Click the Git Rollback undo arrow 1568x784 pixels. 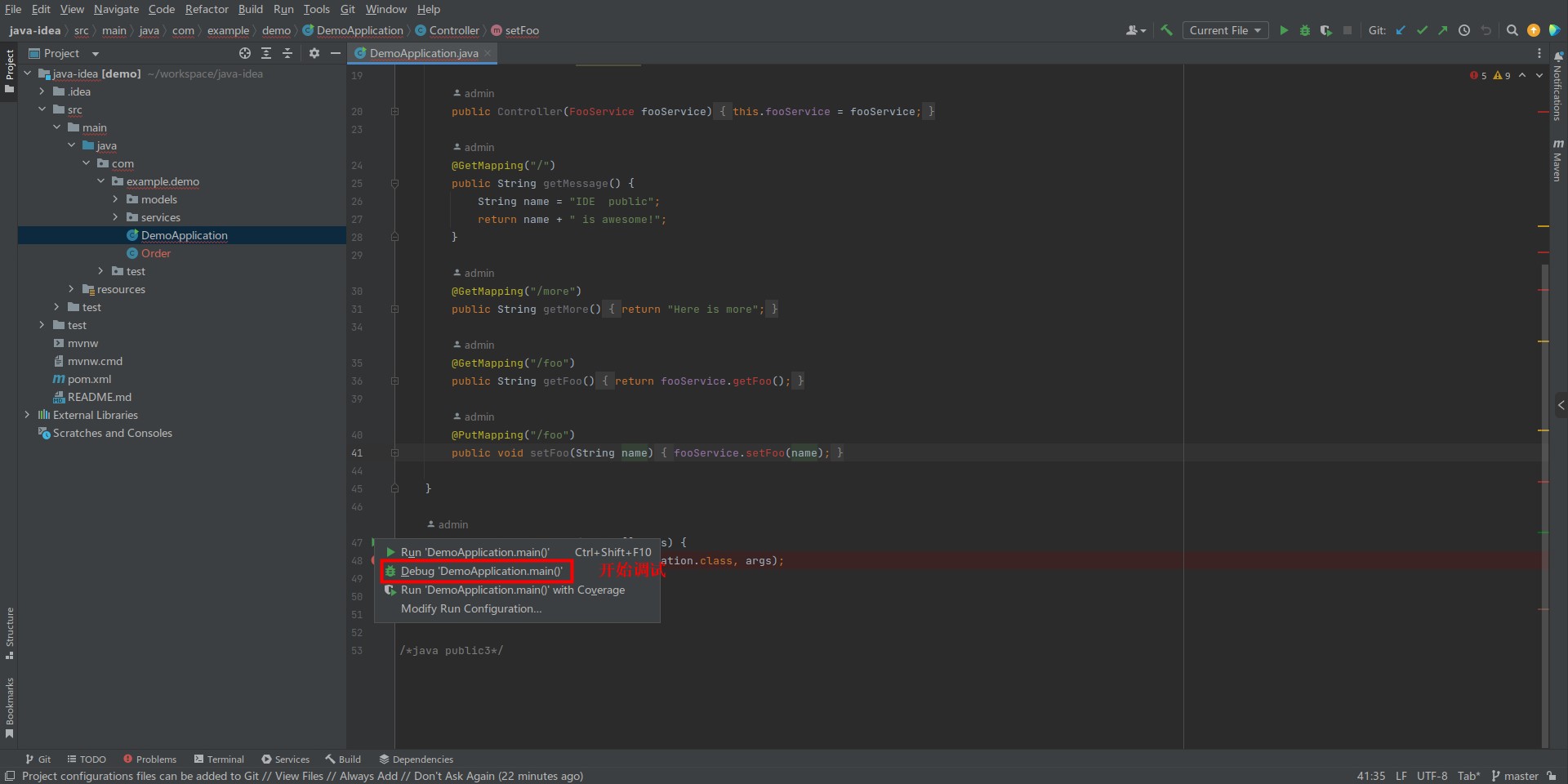pyautogui.click(x=1486, y=30)
